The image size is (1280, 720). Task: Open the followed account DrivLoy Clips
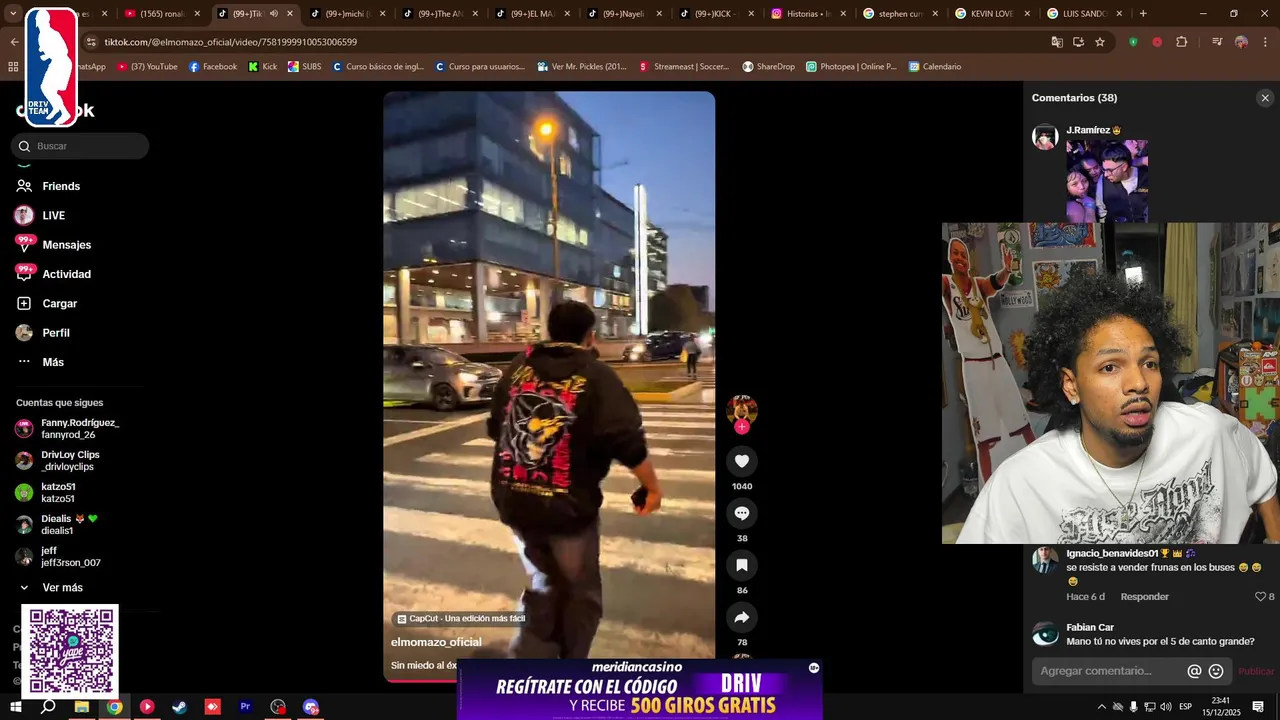click(x=58, y=461)
